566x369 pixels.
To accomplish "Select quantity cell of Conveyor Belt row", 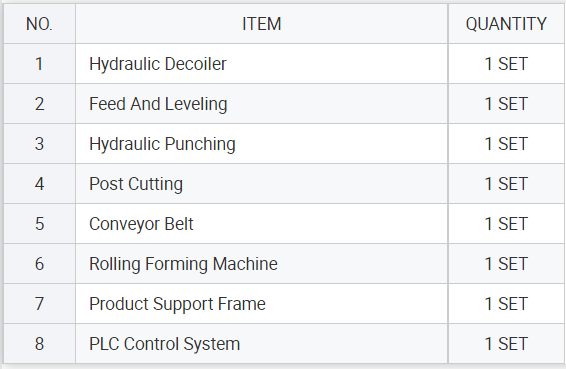I will 506,224.
